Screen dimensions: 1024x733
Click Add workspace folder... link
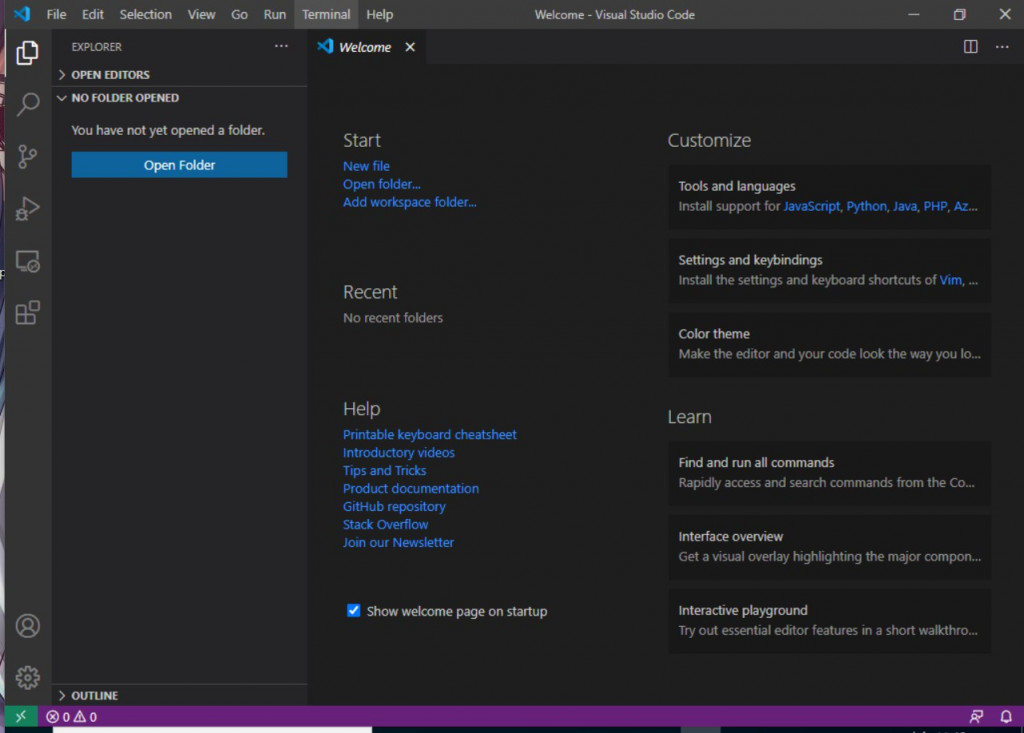pos(409,202)
